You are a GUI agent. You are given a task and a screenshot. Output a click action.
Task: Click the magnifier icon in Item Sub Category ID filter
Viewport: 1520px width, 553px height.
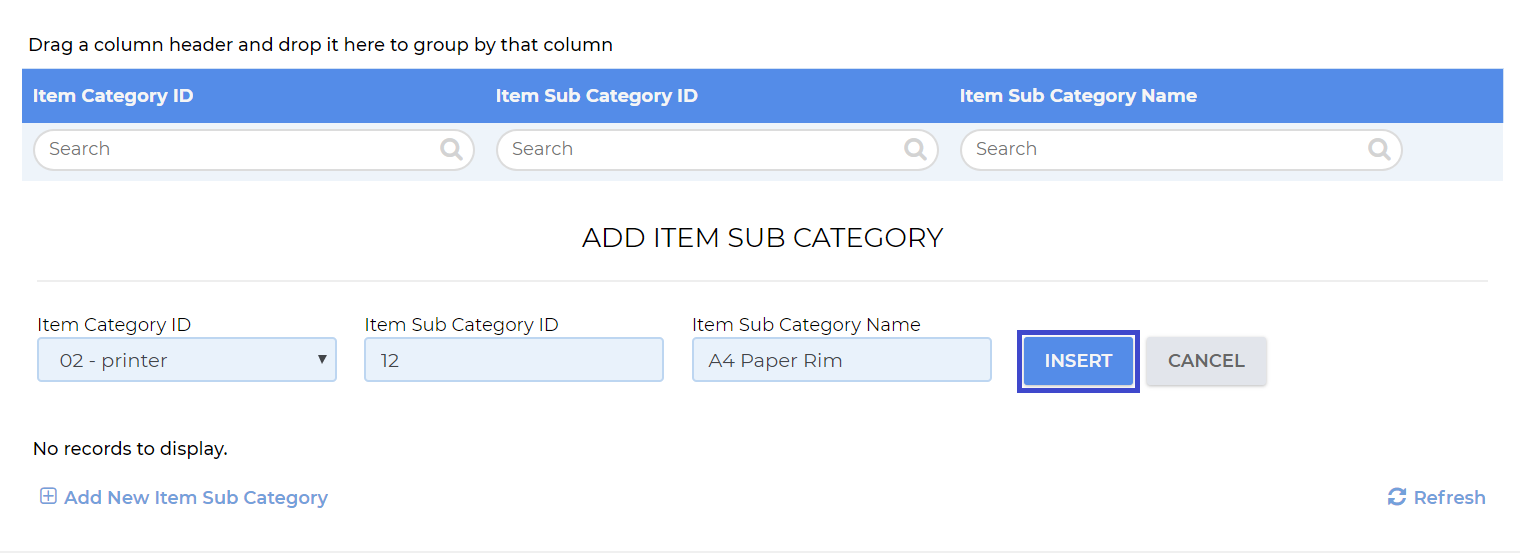(x=915, y=149)
